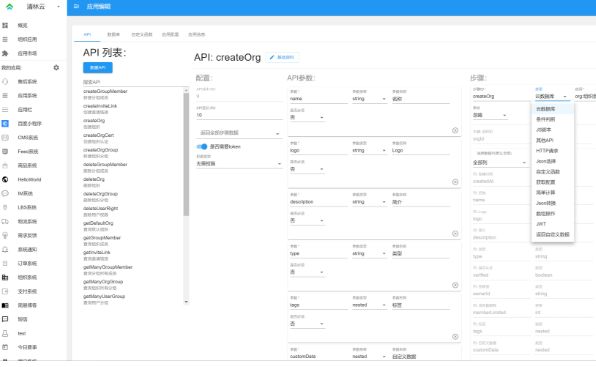Click the 搜索API search field
Screen dimensions: 596x367
136,82
